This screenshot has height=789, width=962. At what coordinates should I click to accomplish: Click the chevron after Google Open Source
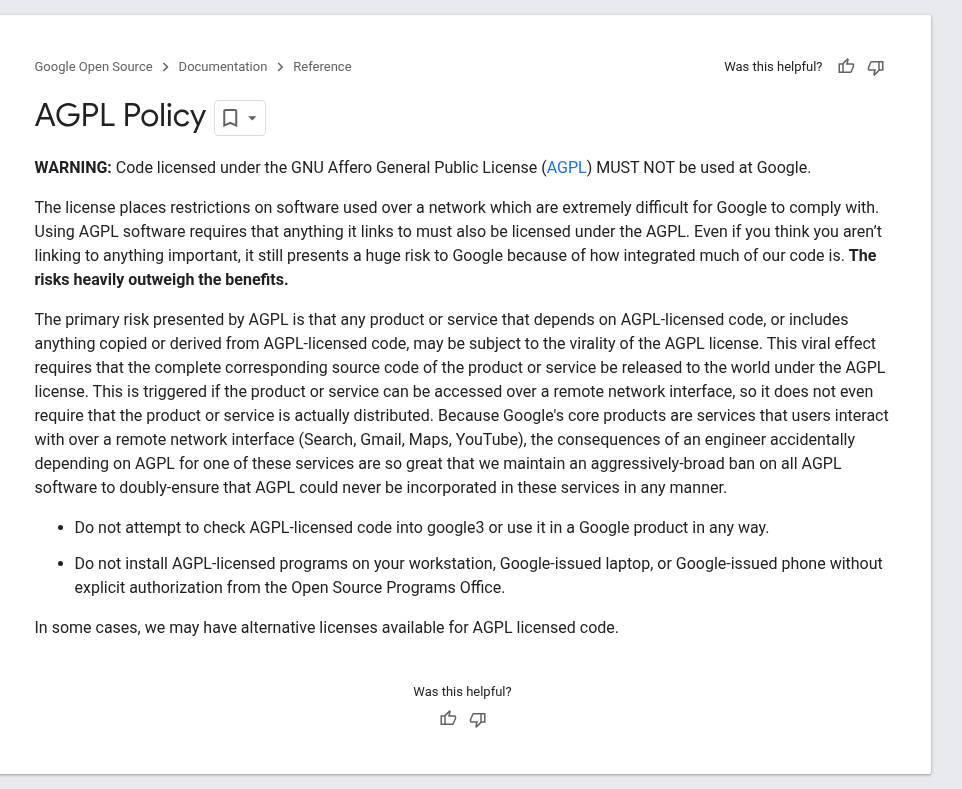166,67
